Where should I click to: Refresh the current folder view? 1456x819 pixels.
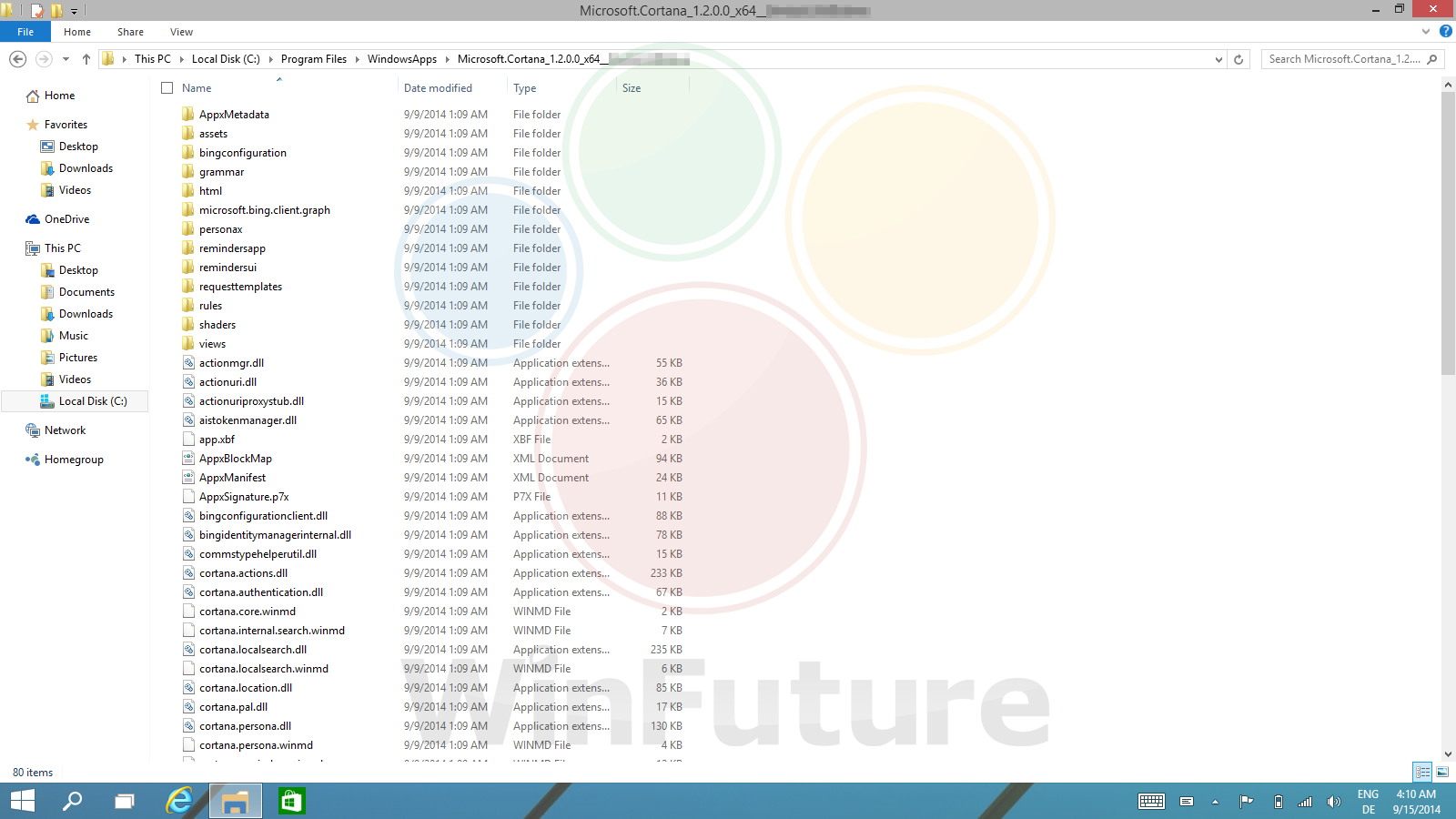[1239, 59]
